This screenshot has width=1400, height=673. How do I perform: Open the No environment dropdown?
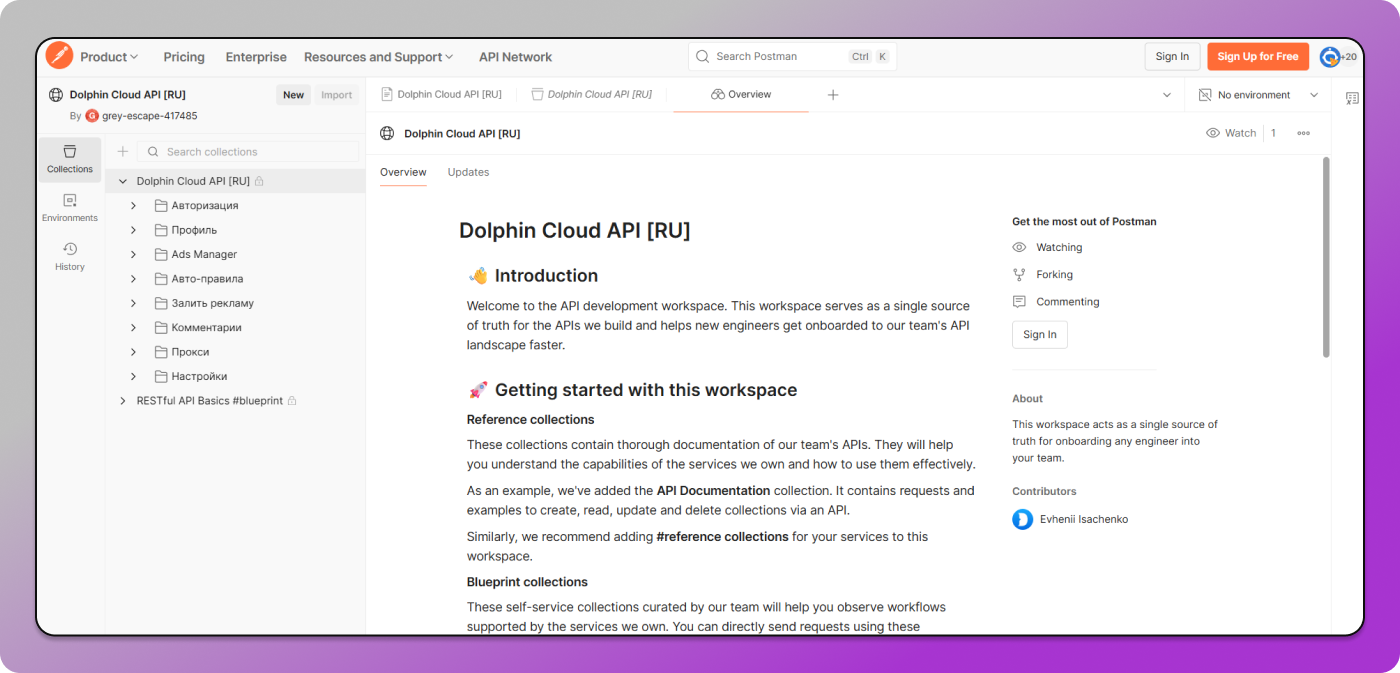pos(1257,94)
